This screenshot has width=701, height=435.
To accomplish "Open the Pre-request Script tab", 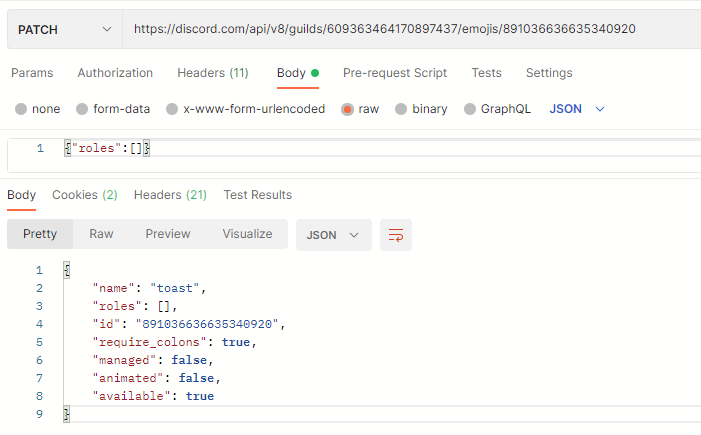I will [x=395, y=73].
